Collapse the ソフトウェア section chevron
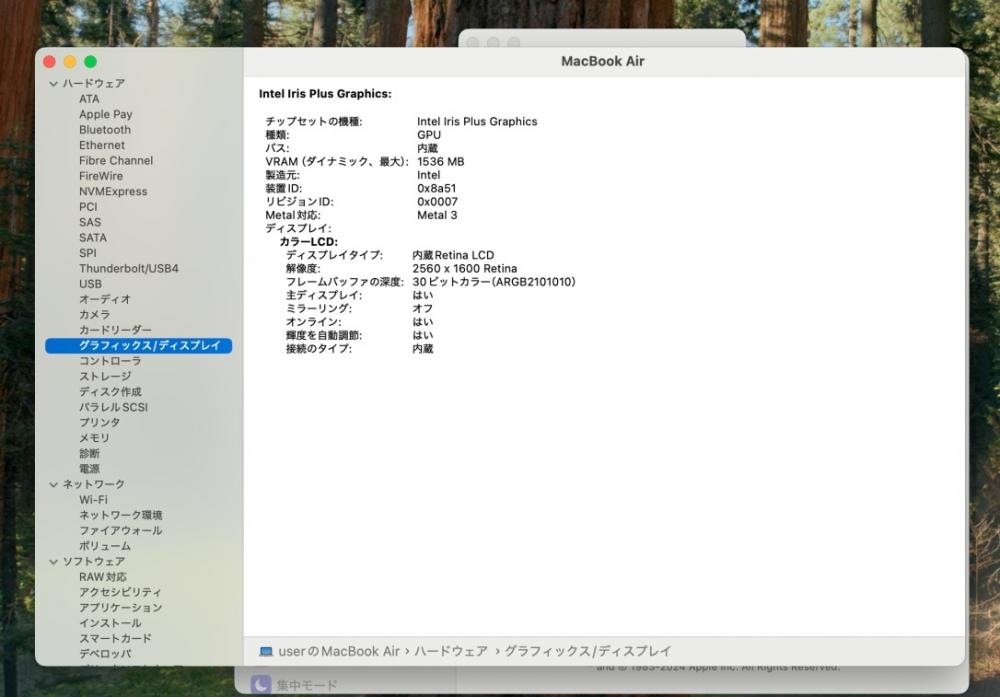1000x697 pixels. (x=54, y=562)
